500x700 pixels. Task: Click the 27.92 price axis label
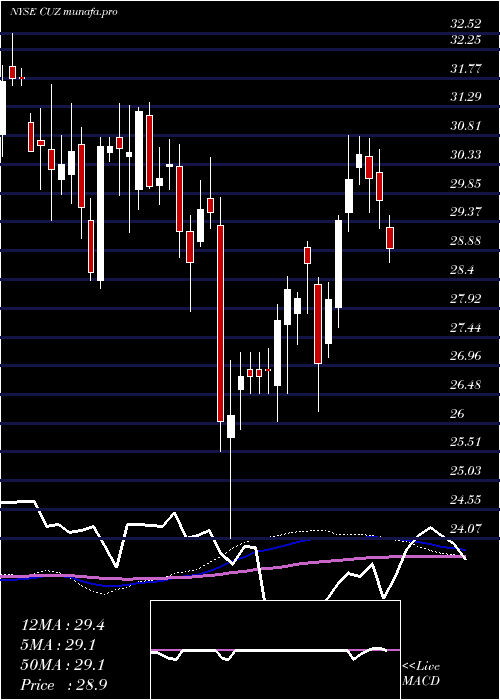point(466,299)
